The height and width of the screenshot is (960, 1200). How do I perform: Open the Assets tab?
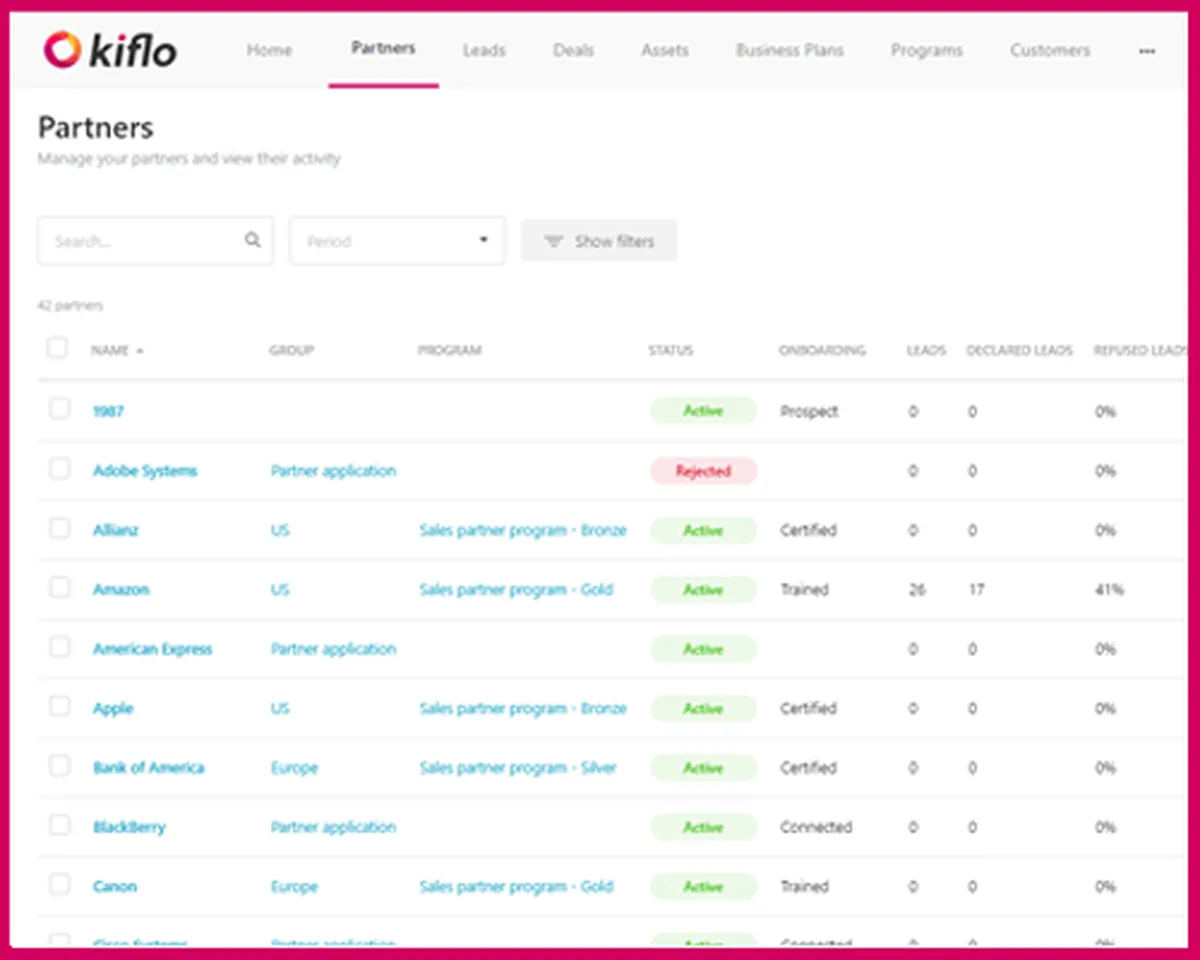pyautogui.click(x=665, y=50)
